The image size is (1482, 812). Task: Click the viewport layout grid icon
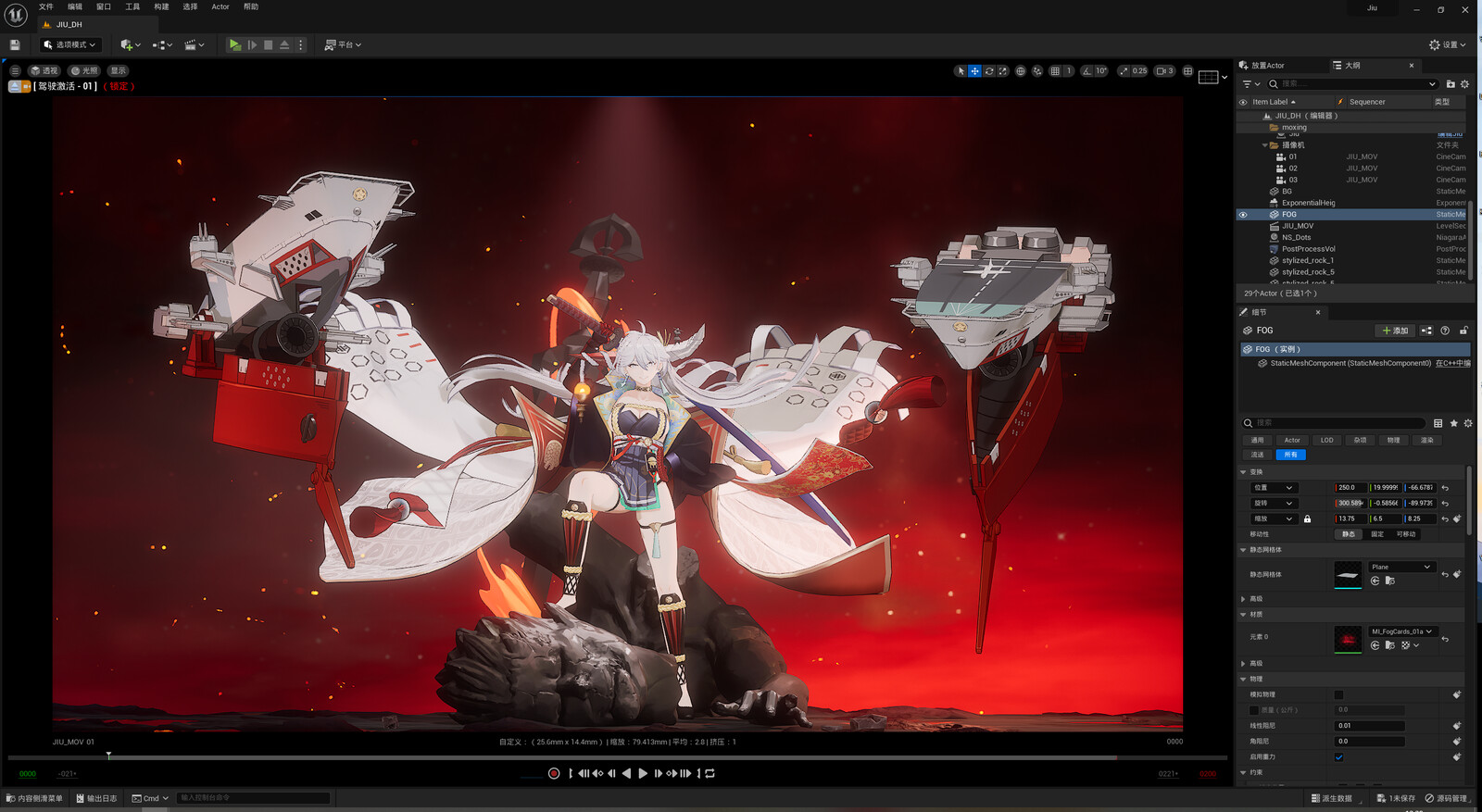(1188, 70)
